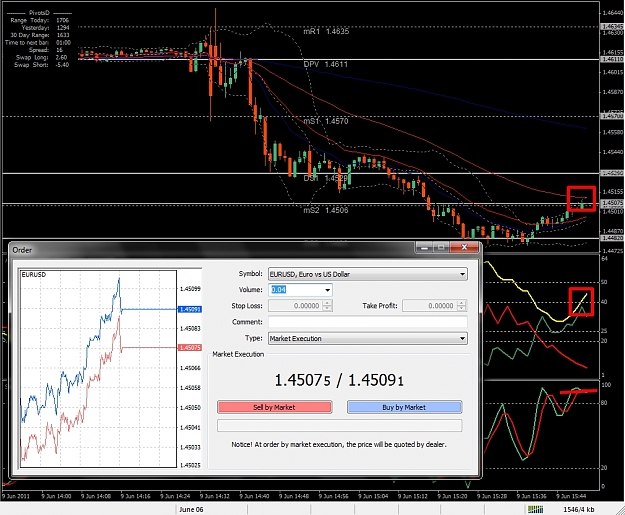
Task: Click the Order dialog maximize button
Action: [x=441, y=248]
